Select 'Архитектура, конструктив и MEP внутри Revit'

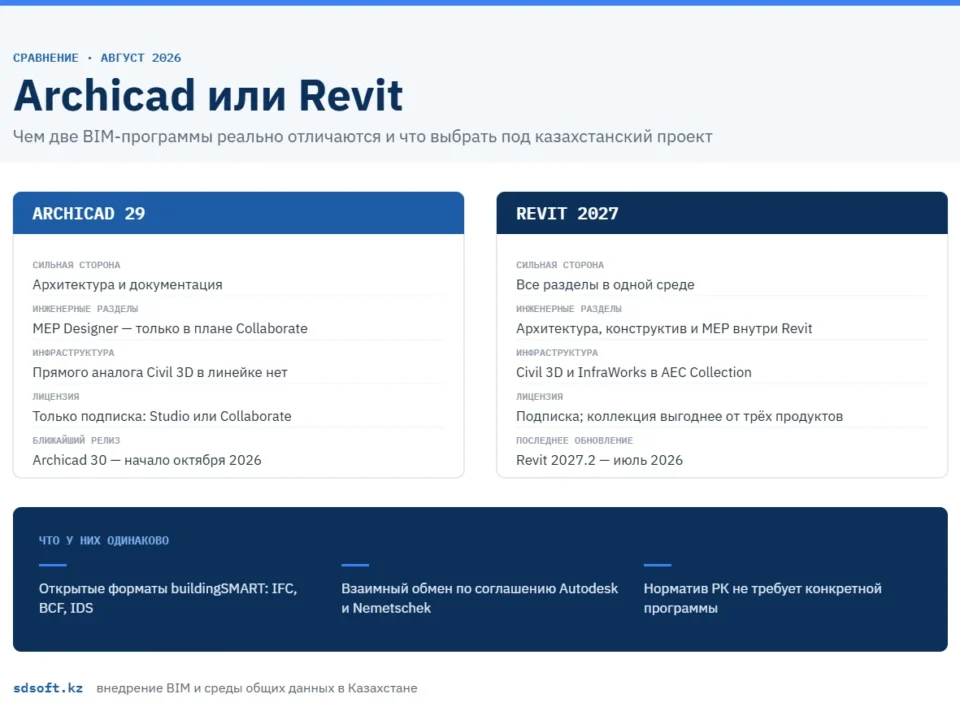click(664, 329)
